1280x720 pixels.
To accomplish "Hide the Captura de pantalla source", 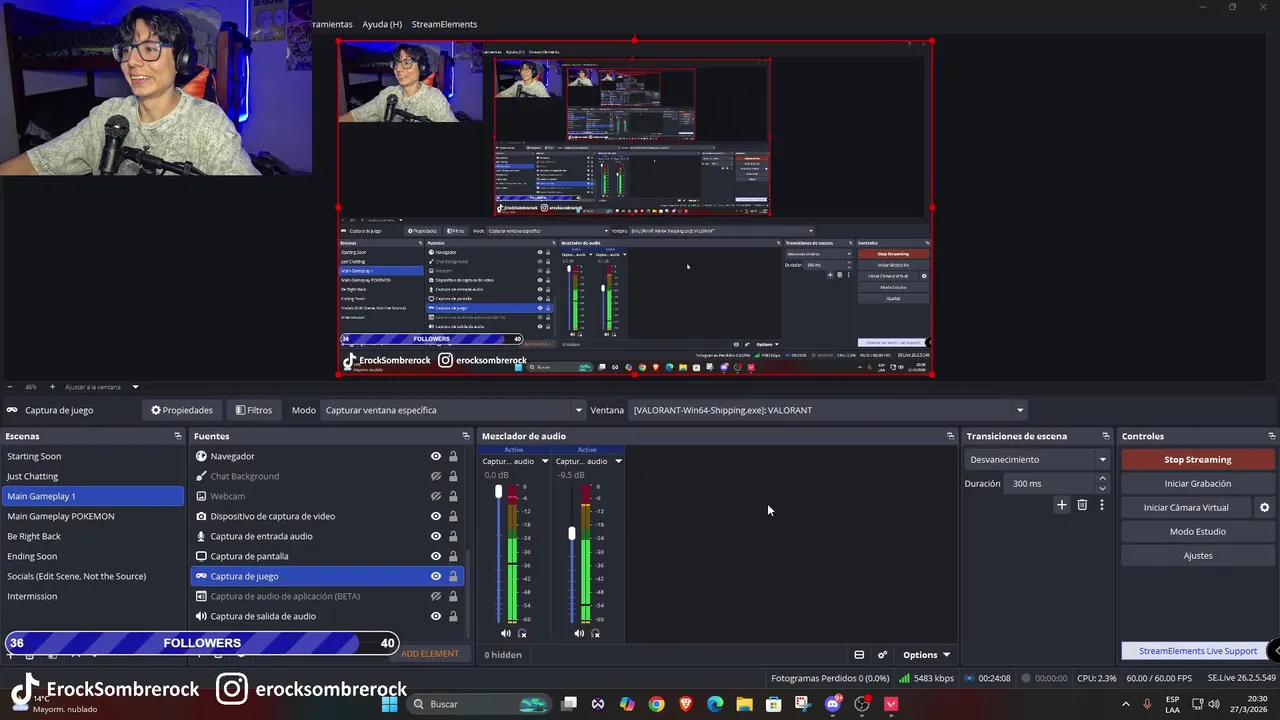I will point(436,556).
